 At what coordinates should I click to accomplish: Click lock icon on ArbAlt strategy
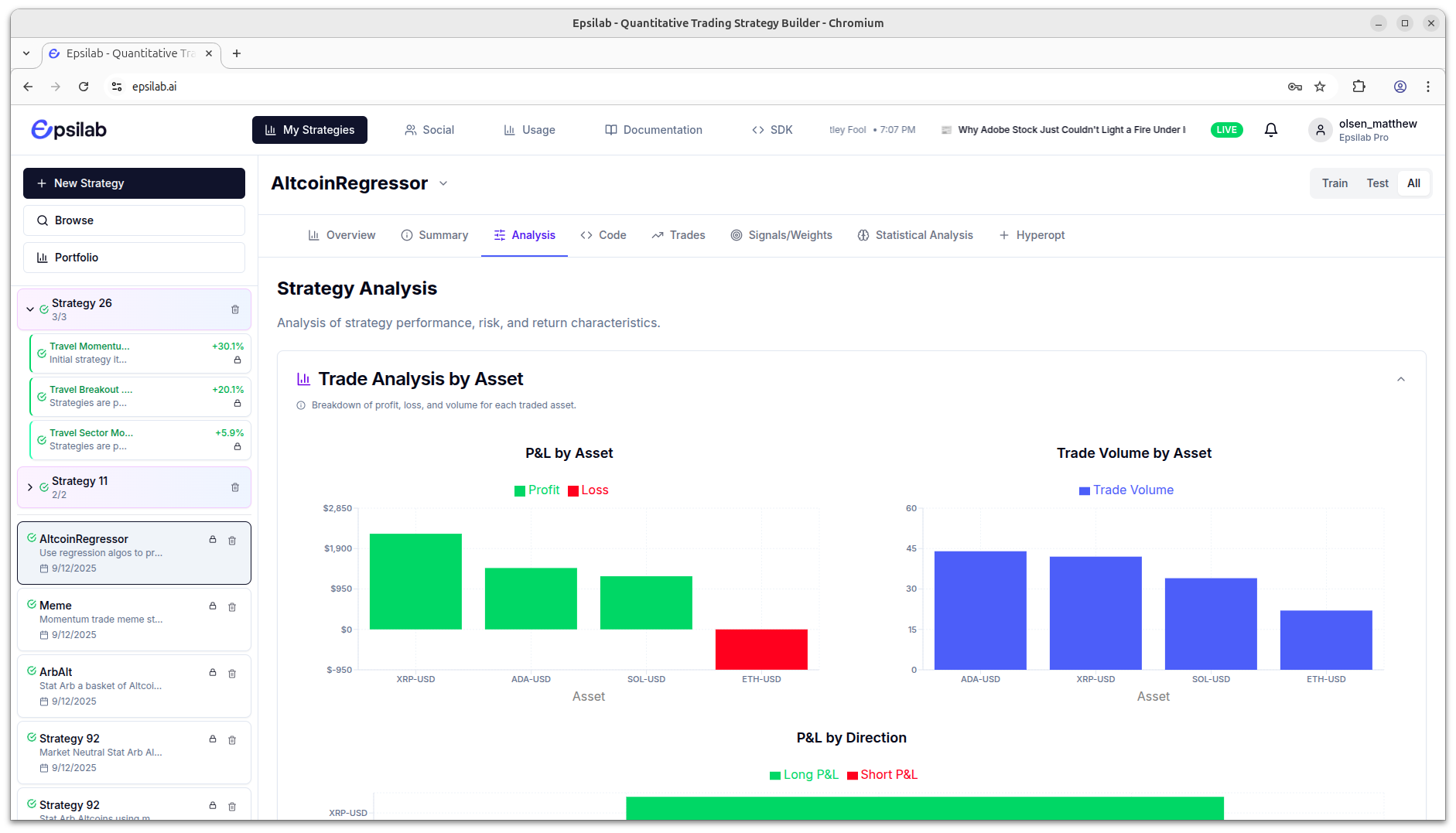pyautogui.click(x=213, y=672)
